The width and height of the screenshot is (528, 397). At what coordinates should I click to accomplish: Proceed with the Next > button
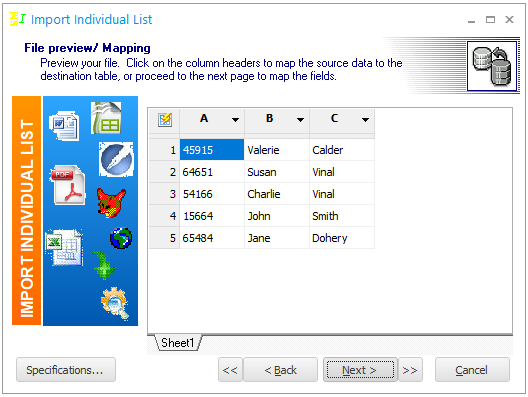click(360, 370)
